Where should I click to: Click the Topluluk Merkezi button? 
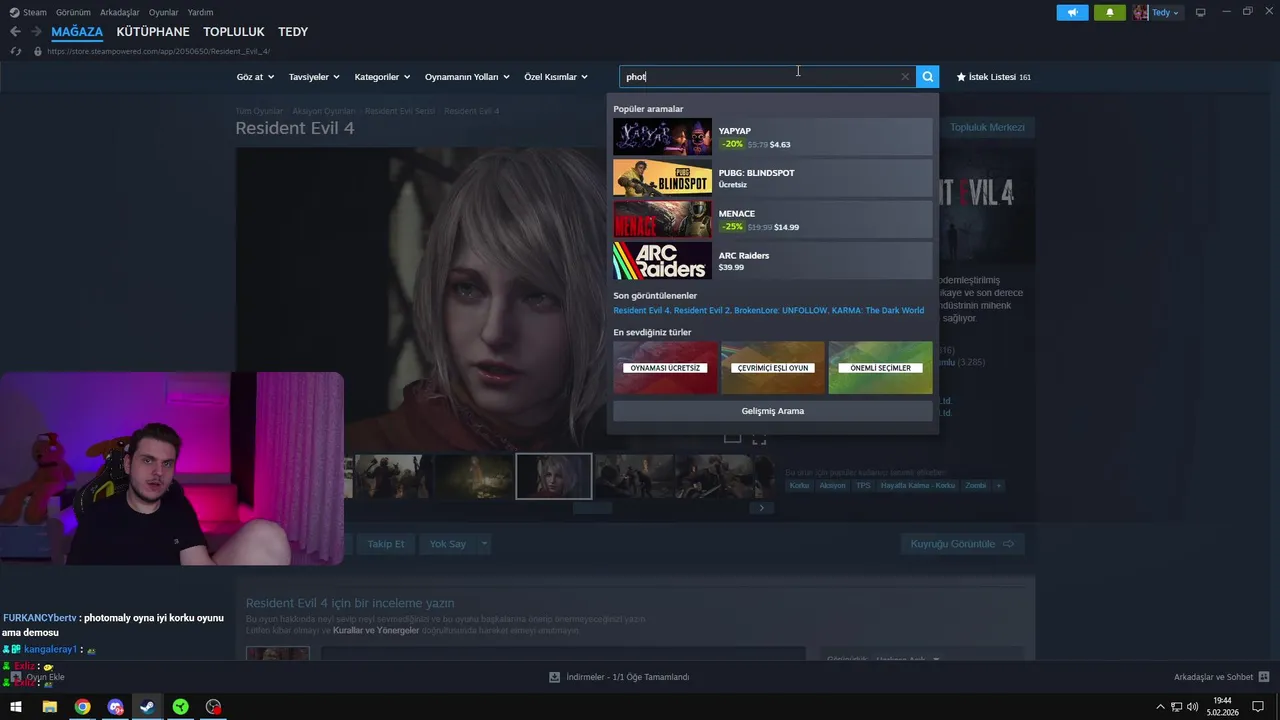click(987, 127)
